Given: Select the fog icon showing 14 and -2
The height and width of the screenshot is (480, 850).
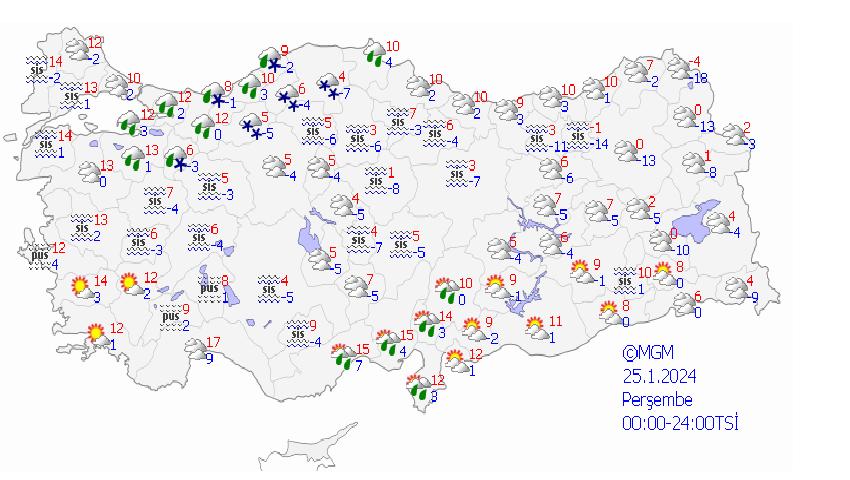Looking at the screenshot, I should (37, 70).
